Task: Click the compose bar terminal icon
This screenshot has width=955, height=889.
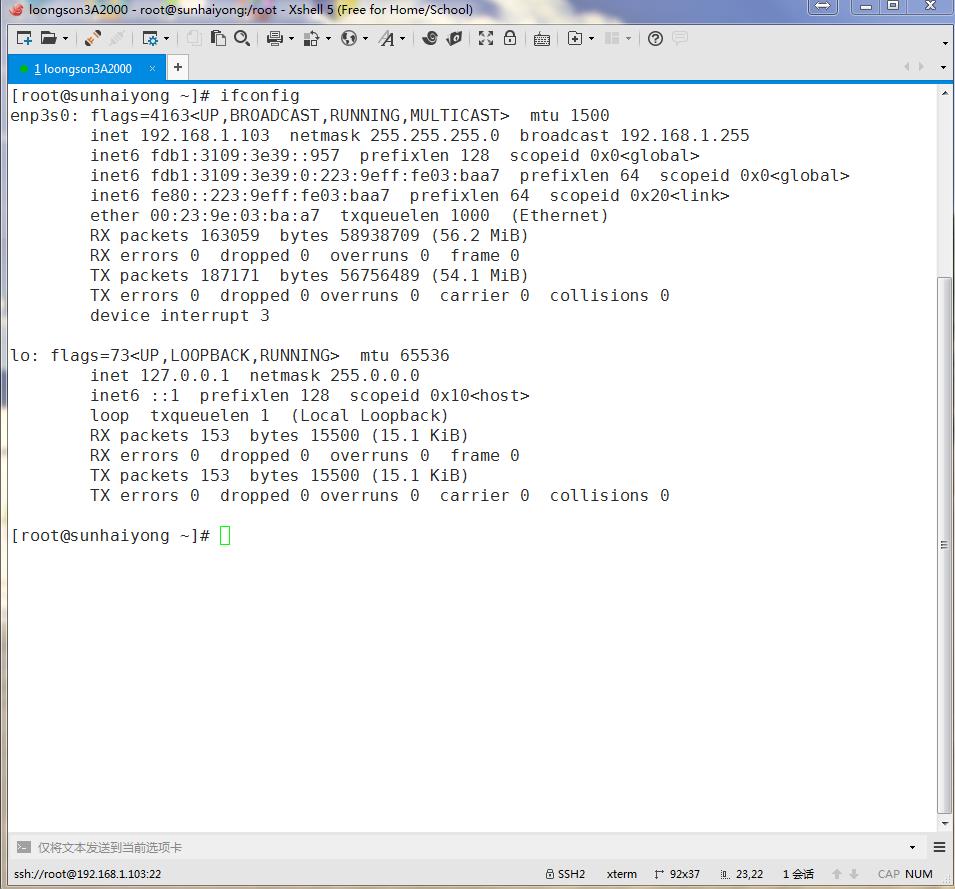Action: tap(23, 847)
